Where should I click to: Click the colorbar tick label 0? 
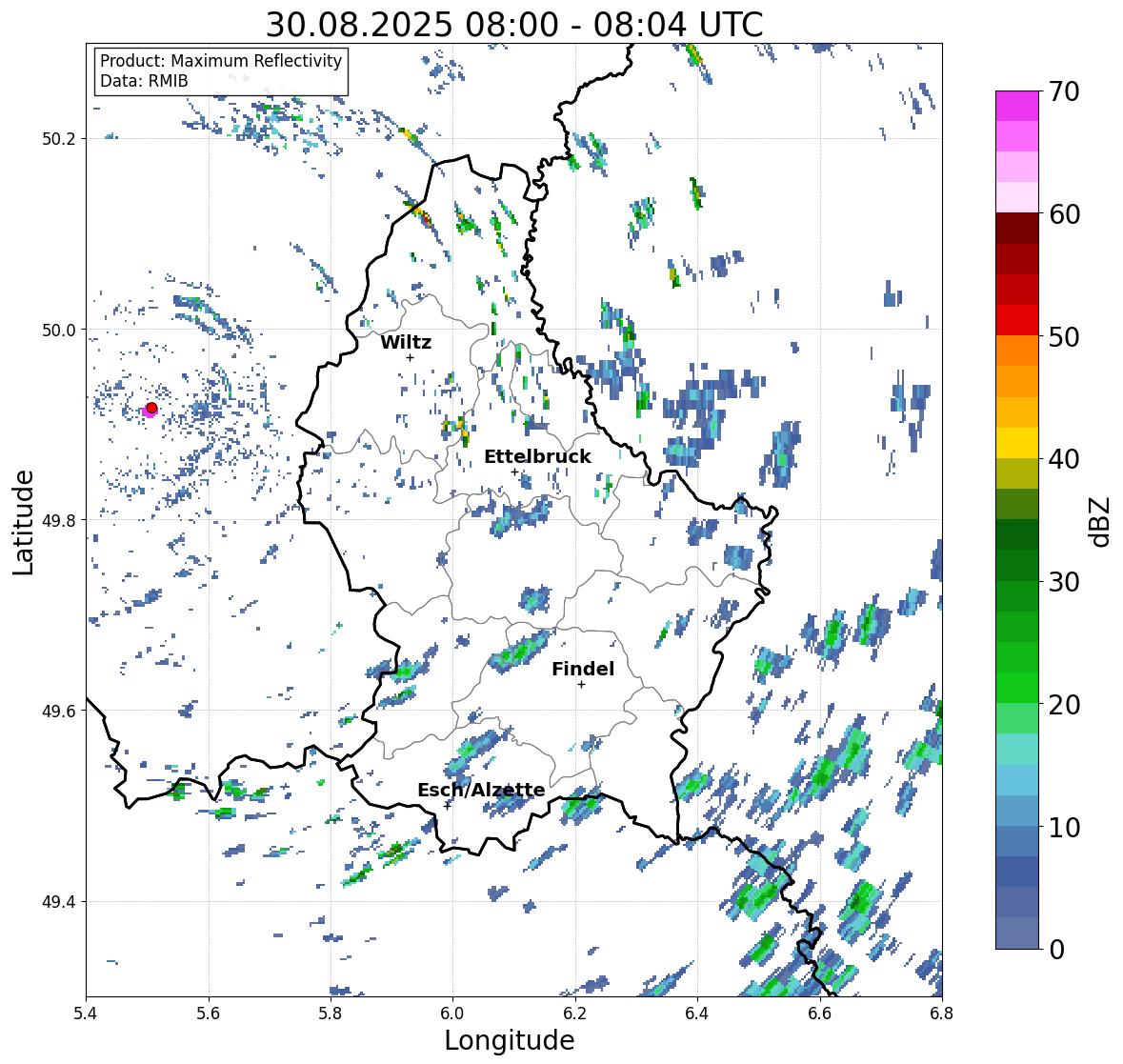pos(1056,950)
